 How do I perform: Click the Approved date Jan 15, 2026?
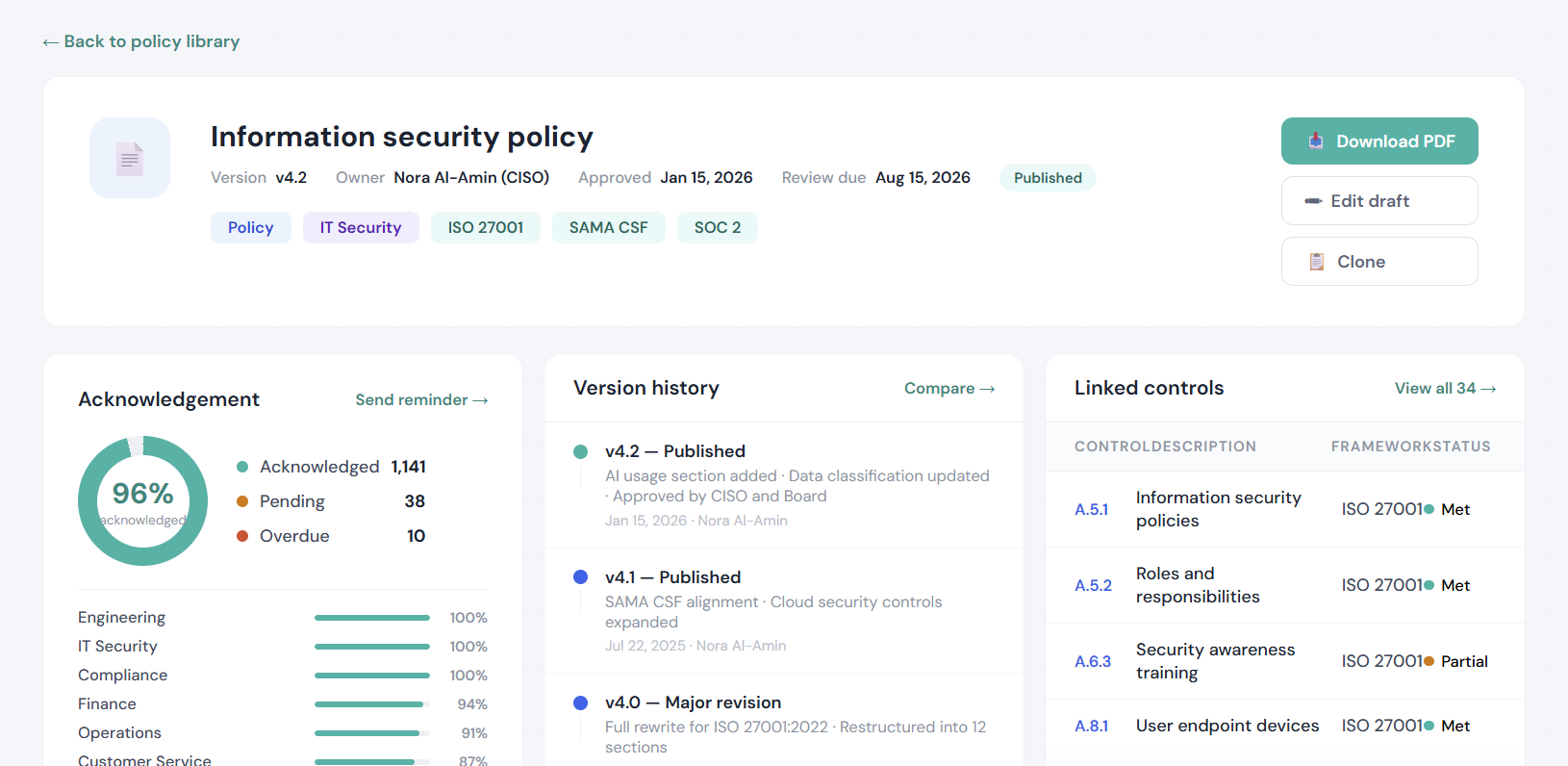pyautogui.click(x=706, y=178)
